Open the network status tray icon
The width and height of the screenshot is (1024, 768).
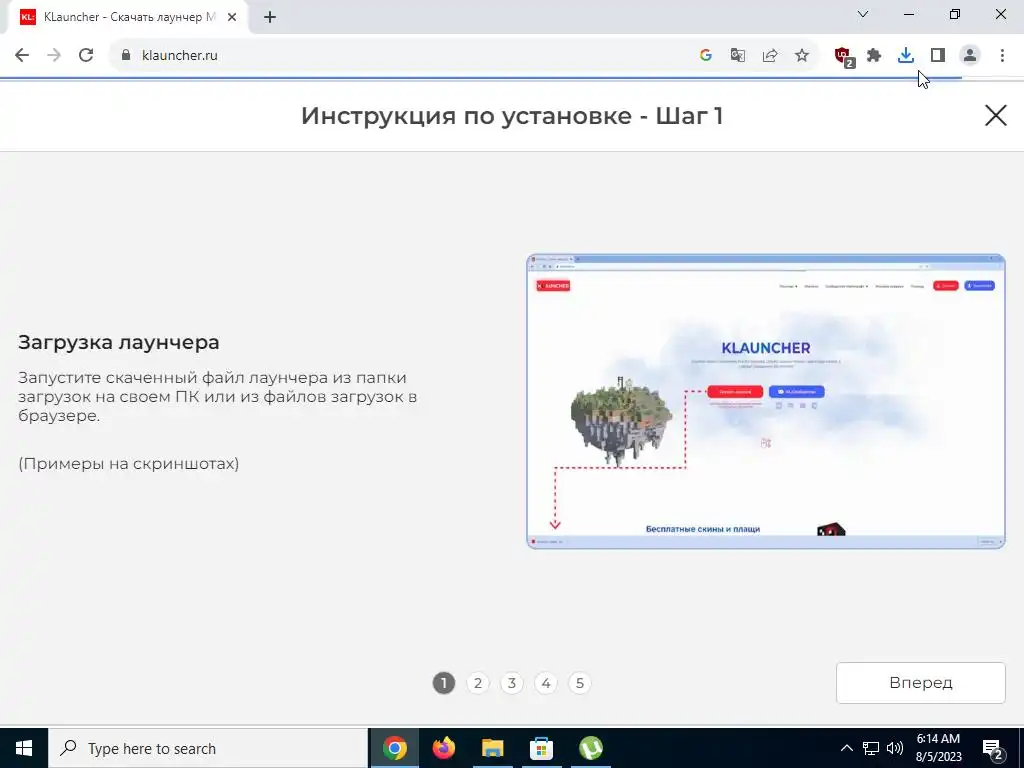pyautogui.click(x=871, y=748)
